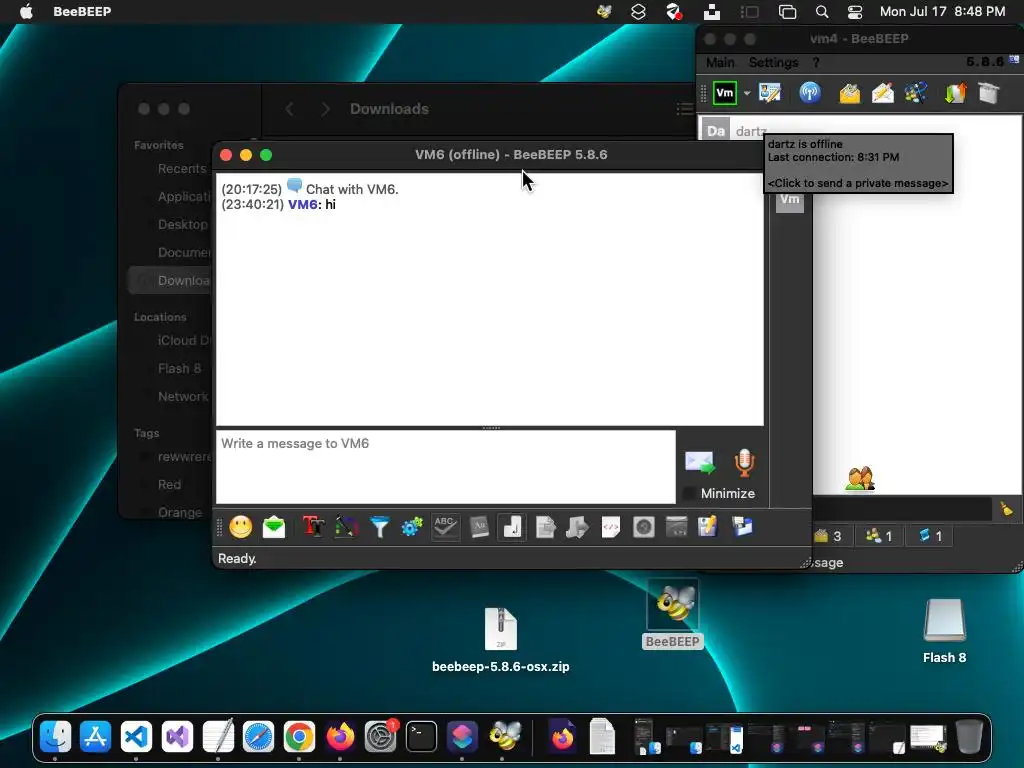Select Downloads in Finder sidebar
The image size is (1024, 768).
click(x=170, y=281)
